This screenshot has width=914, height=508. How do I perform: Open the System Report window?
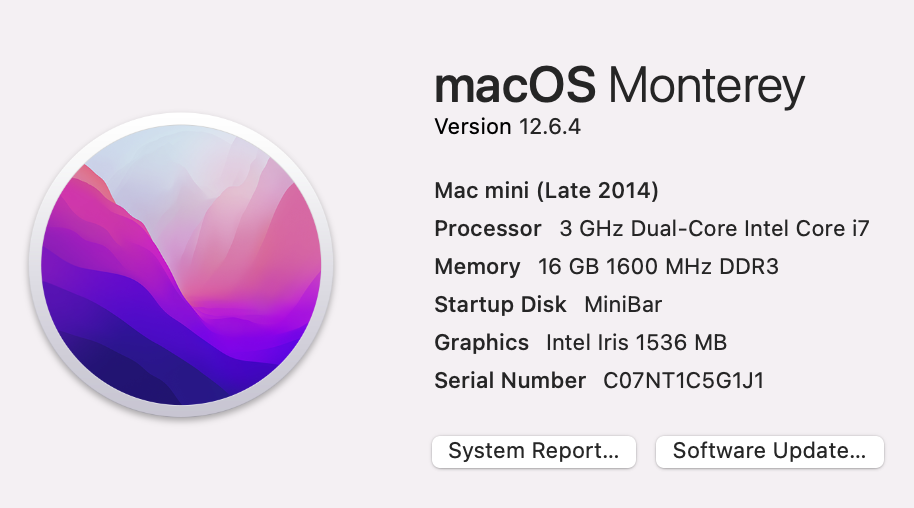pyautogui.click(x=534, y=451)
